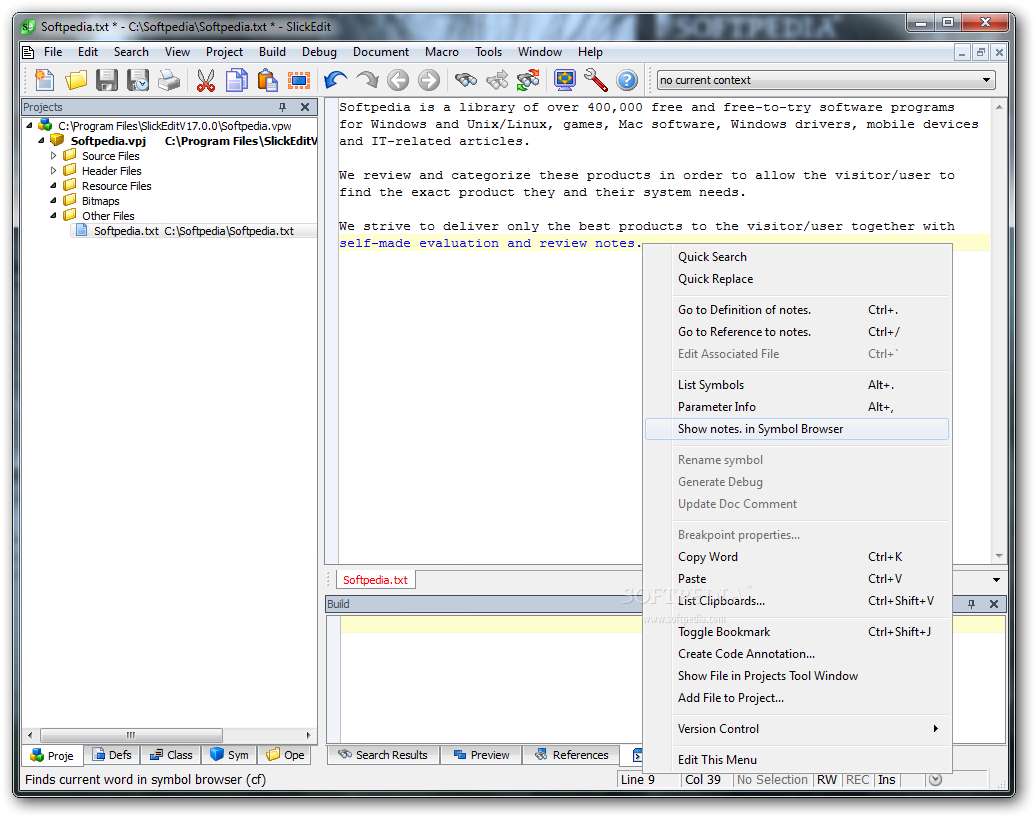
Task: Close the Projects tool window
Action: [x=305, y=107]
